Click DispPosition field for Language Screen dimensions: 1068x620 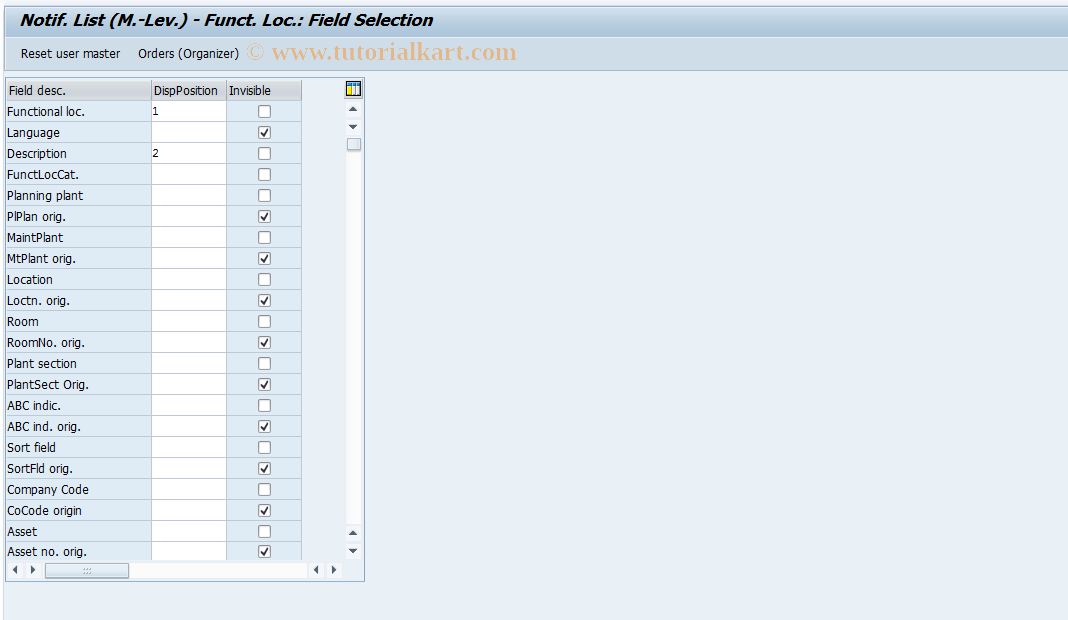click(189, 132)
